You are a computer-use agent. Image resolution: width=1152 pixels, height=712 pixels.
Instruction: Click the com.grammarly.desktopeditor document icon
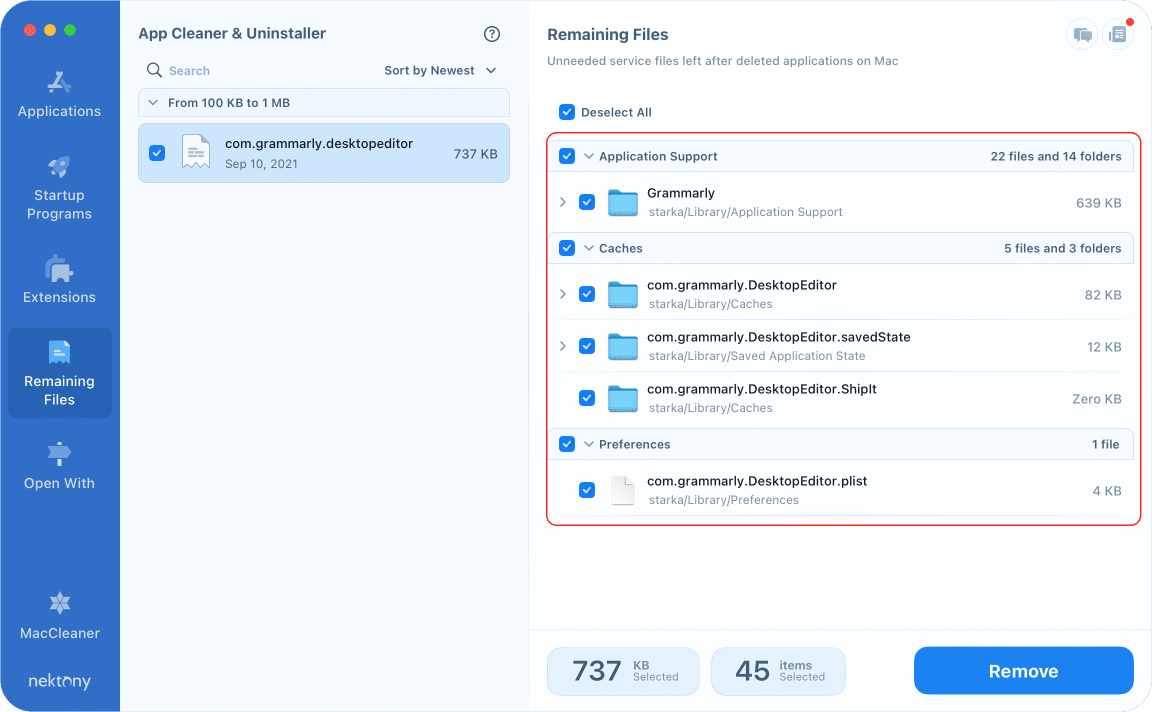tap(195, 153)
